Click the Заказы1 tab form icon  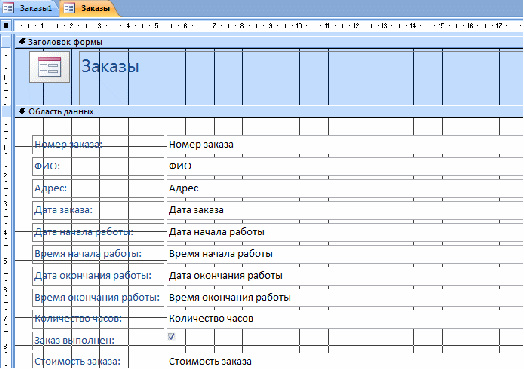tap(8, 8)
